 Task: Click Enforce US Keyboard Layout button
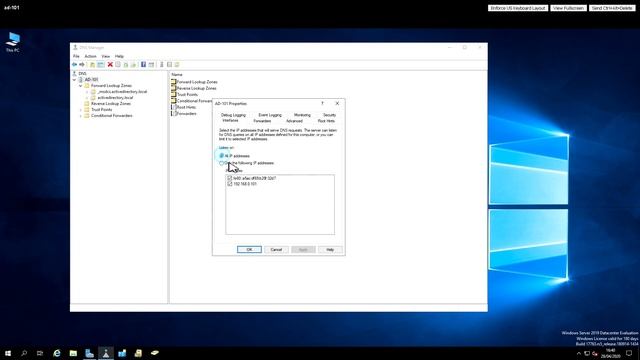tap(518, 8)
